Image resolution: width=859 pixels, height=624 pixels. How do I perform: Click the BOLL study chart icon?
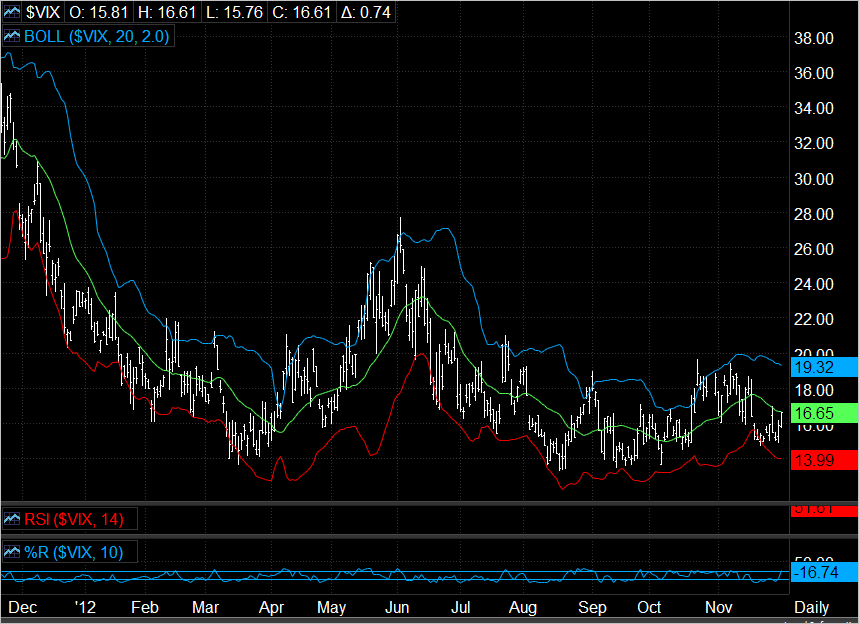pyautogui.click(x=13, y=35)
